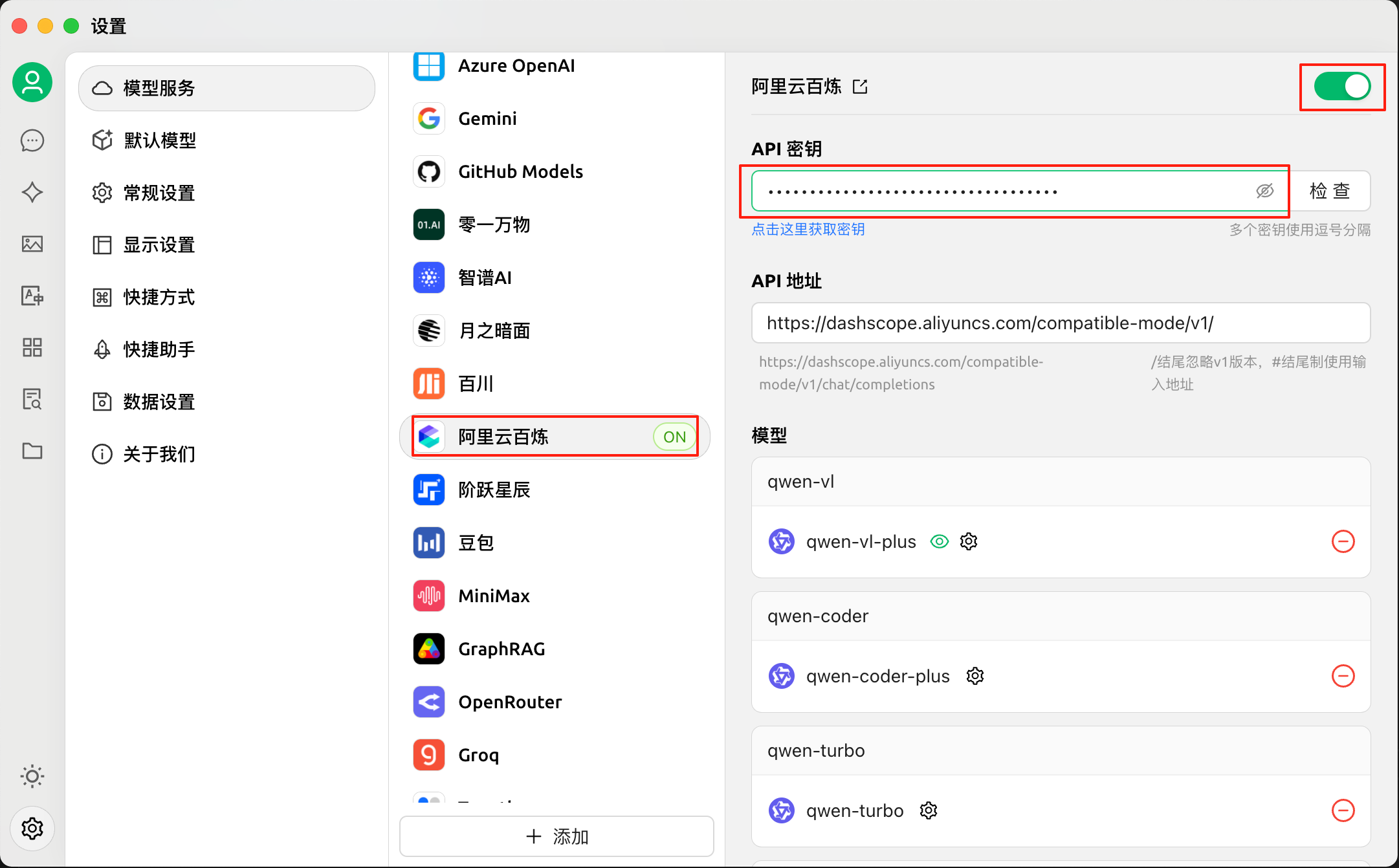Open the chat assistant sidebar icon
The image size is (1399, 868).
32,140
